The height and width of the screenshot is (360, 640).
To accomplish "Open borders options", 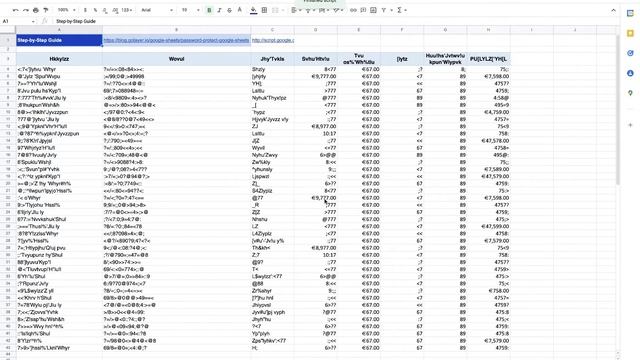I will 264,10.
